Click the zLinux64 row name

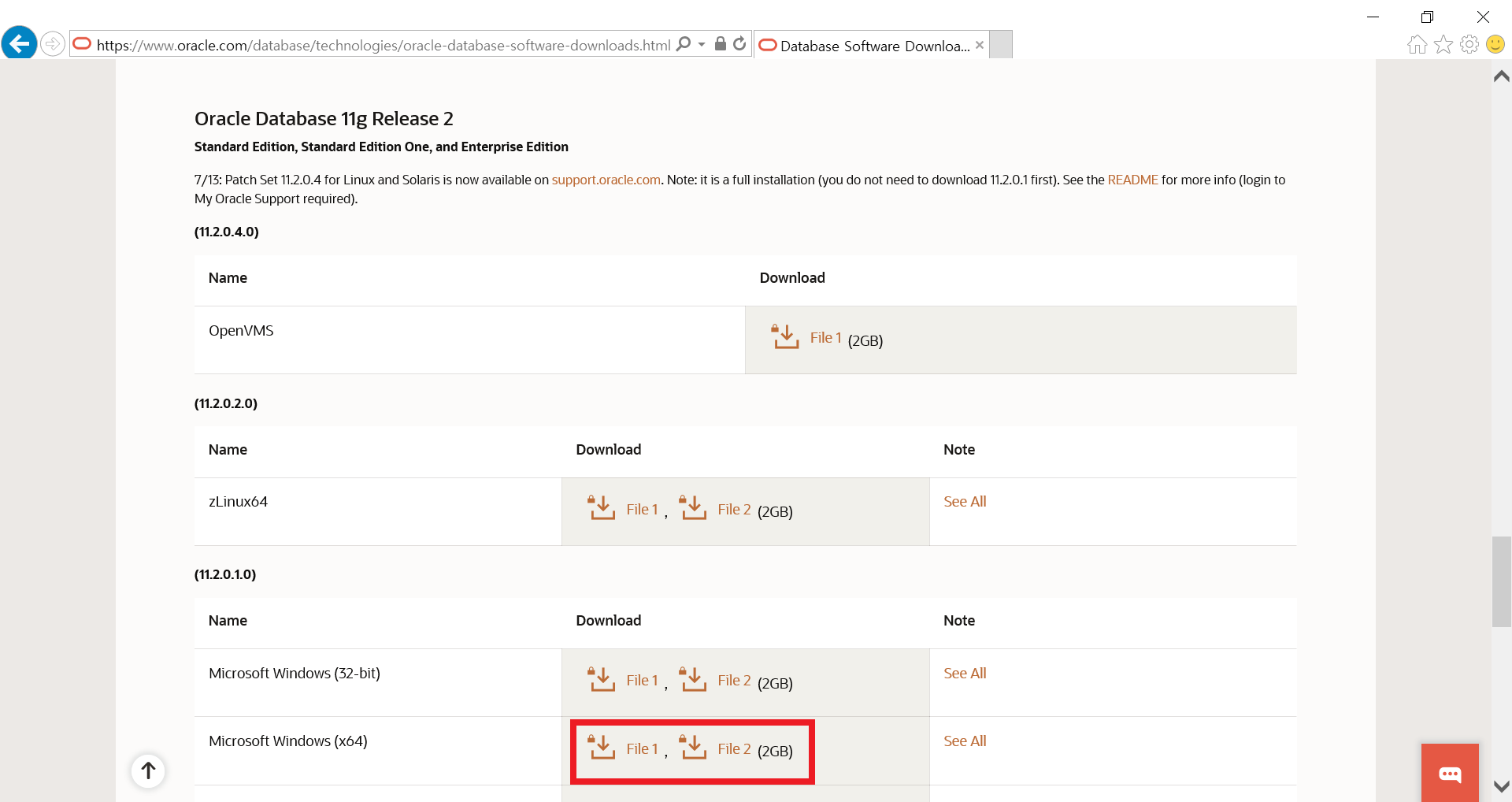(238, 501)
